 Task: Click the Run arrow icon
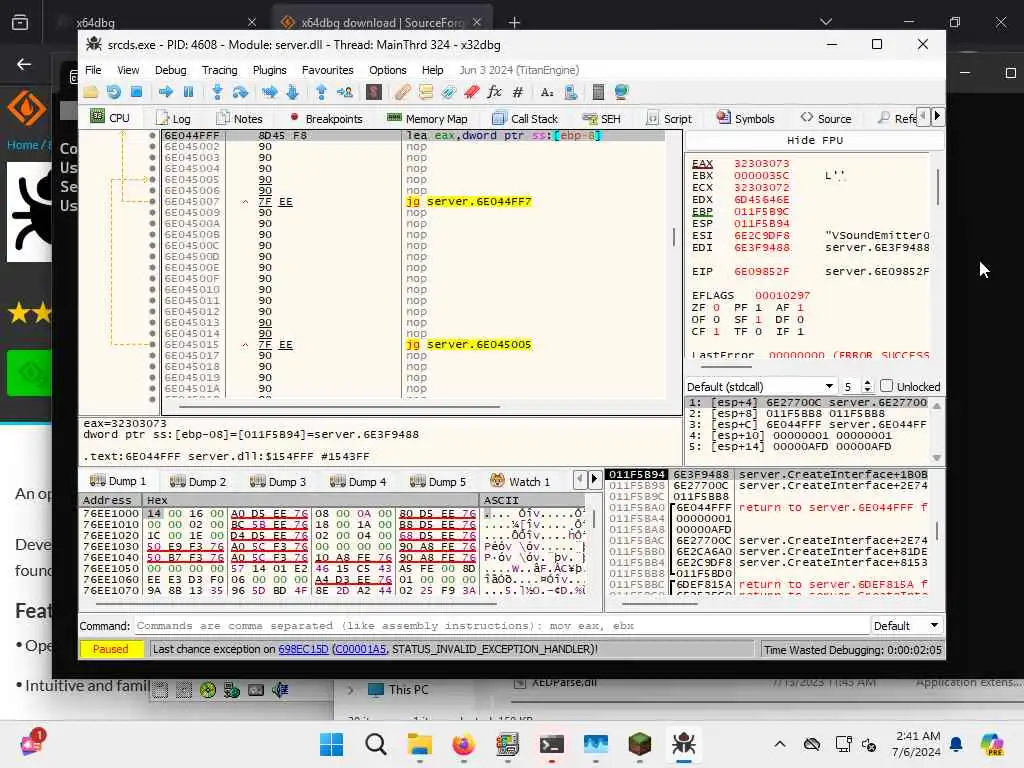pos(165,93)
